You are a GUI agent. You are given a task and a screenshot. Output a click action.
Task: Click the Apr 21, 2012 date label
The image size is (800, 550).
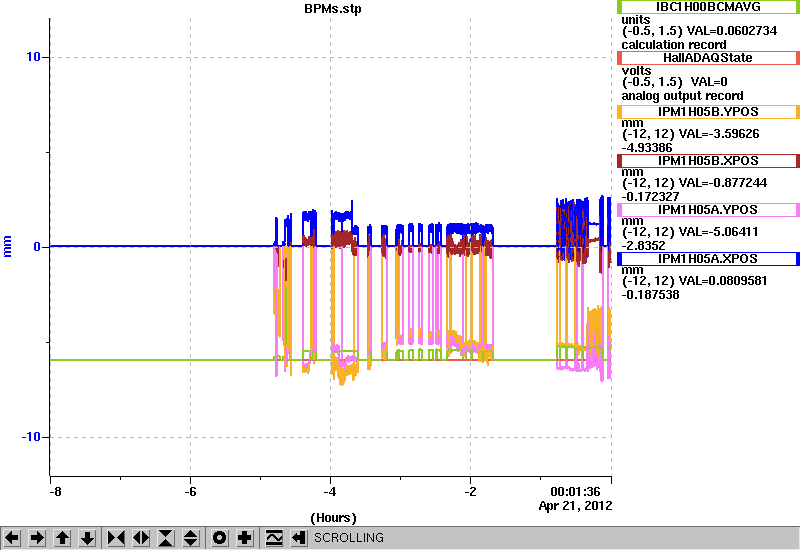click(x=576, y=506)
